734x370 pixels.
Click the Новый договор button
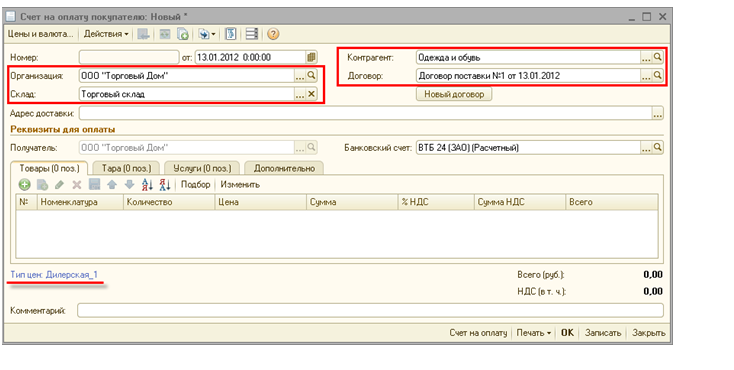click(454, 94)
